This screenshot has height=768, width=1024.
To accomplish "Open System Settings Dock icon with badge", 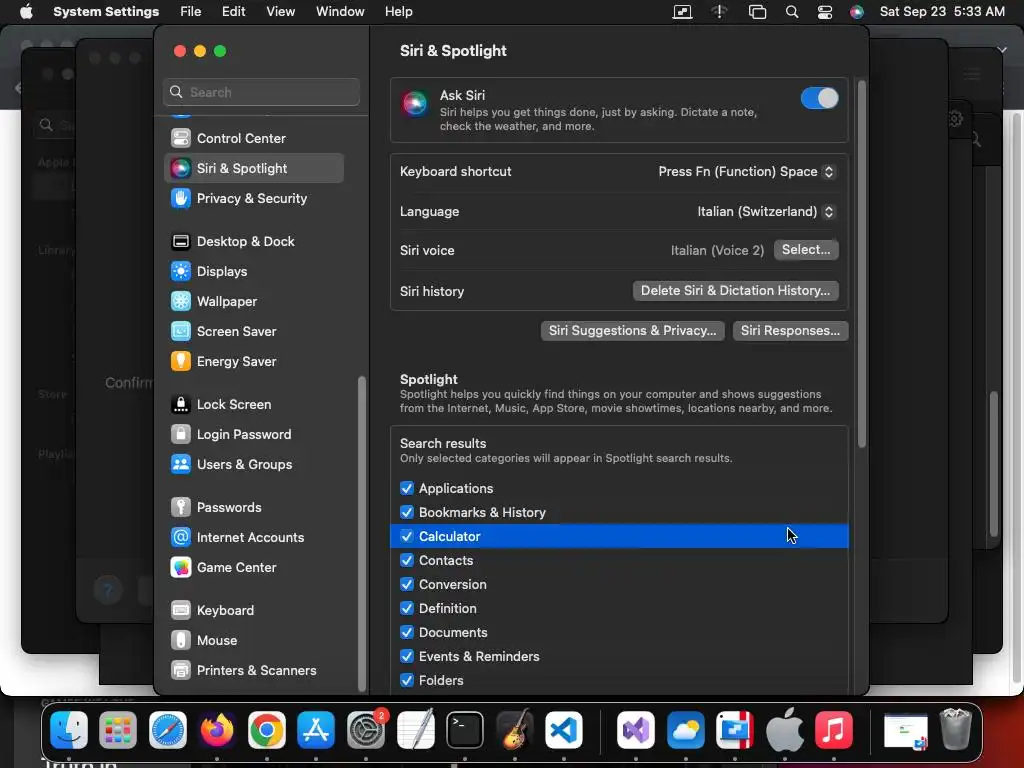I will point(366,729).
